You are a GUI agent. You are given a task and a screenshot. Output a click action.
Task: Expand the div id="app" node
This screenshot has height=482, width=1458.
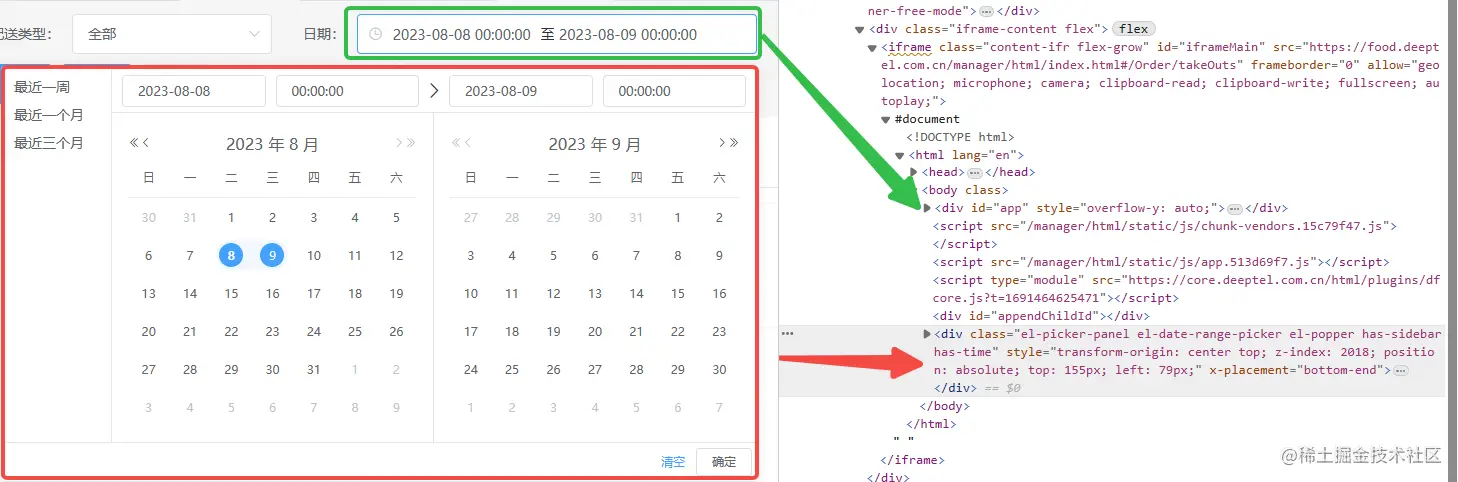[x=927, y=209]
